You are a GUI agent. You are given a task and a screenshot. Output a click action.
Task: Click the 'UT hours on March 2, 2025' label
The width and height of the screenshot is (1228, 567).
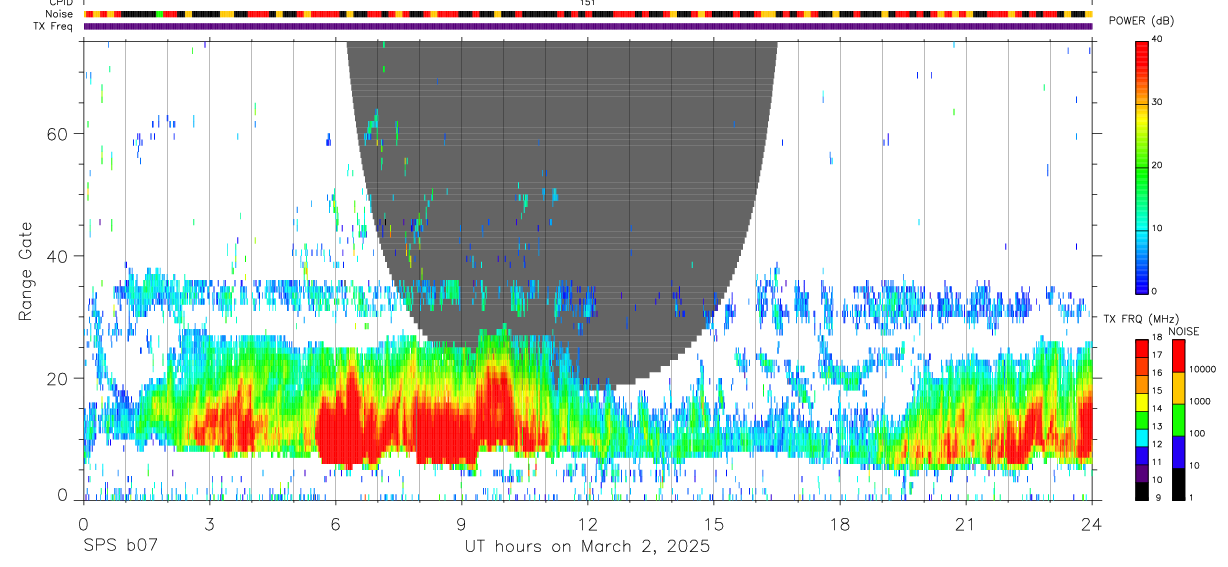587,546
